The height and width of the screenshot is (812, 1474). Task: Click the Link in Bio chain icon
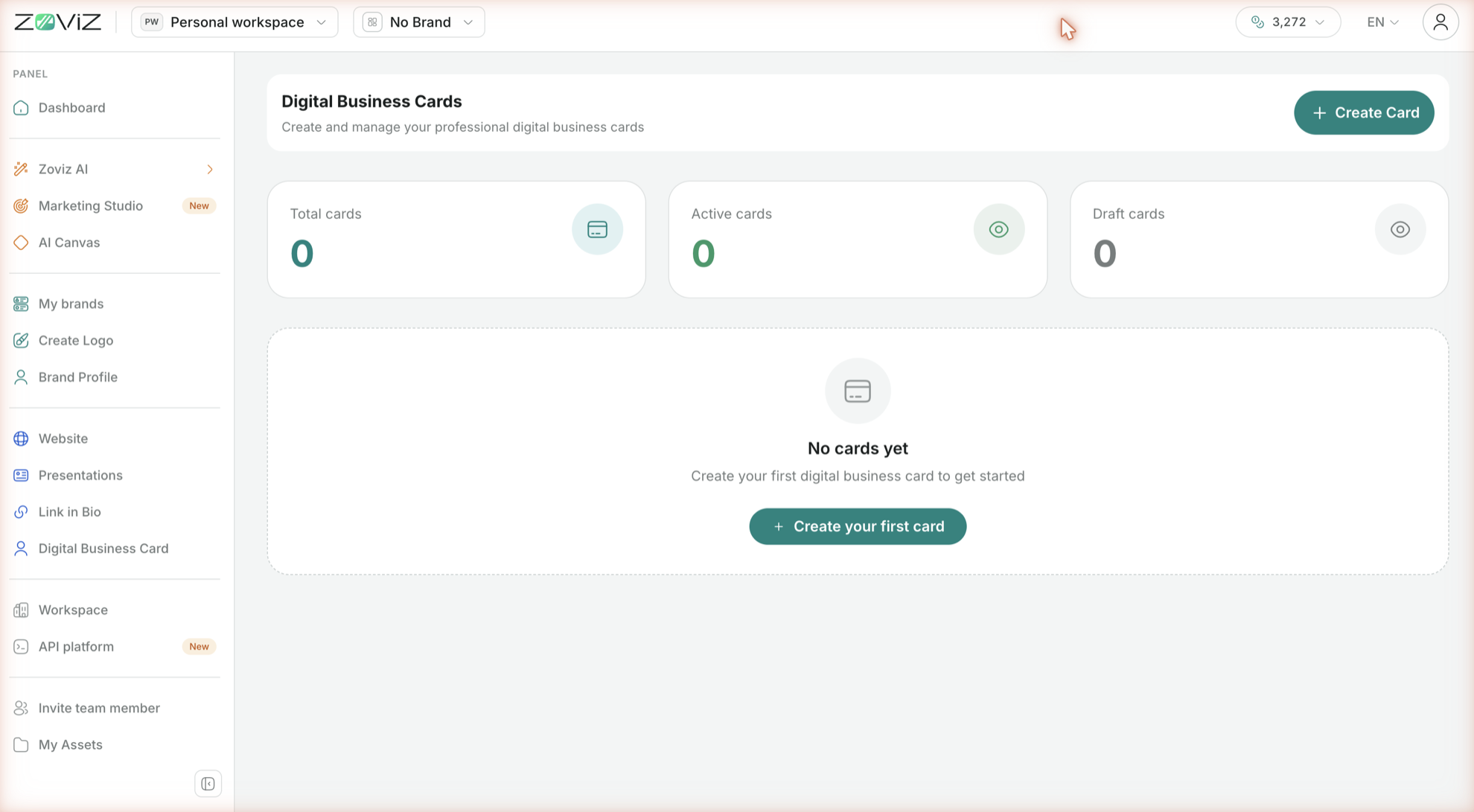(21, 512)
